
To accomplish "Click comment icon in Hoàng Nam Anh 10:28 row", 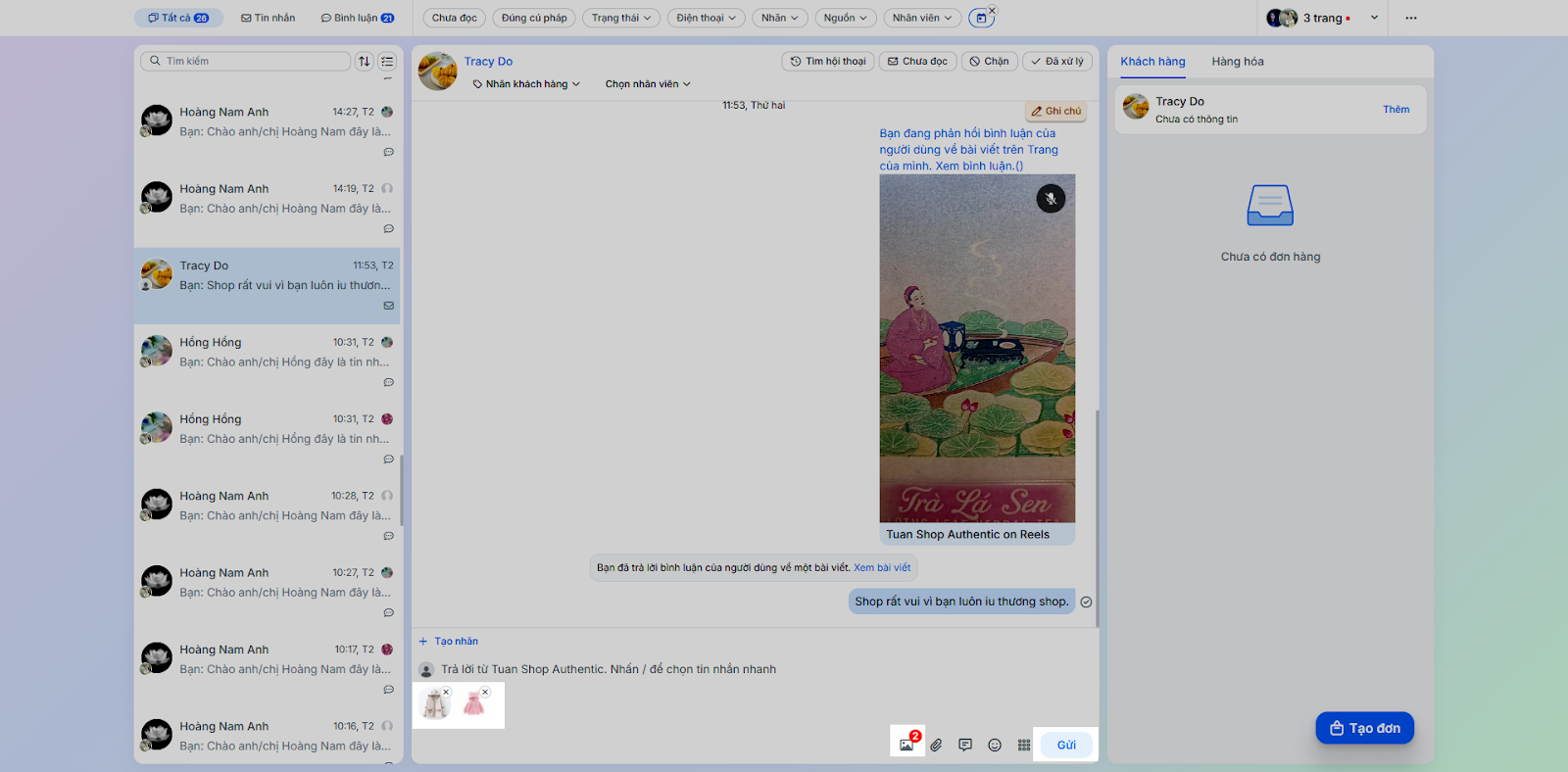I will (x=389, y=536).
